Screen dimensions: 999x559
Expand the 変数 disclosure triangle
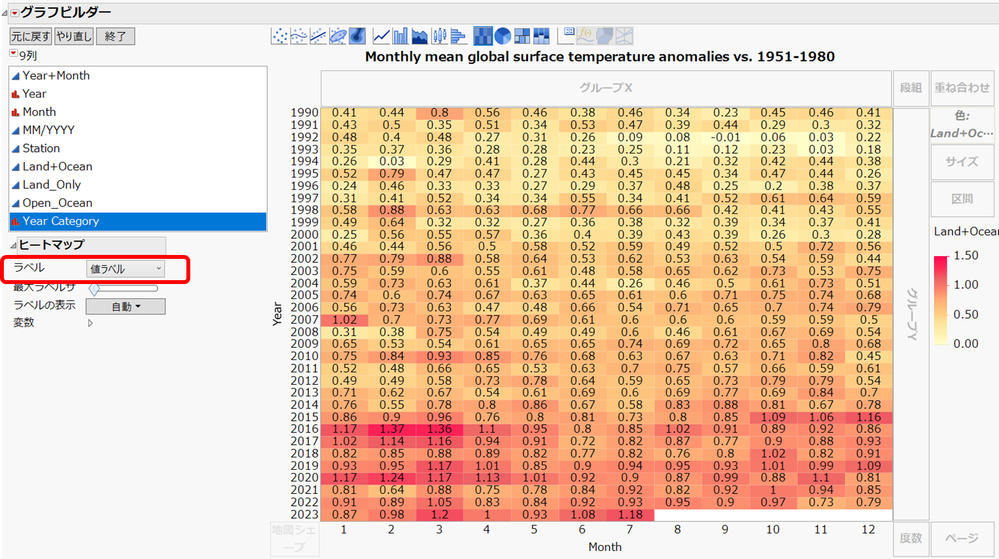pyautogui.click(x=90, y=323)
